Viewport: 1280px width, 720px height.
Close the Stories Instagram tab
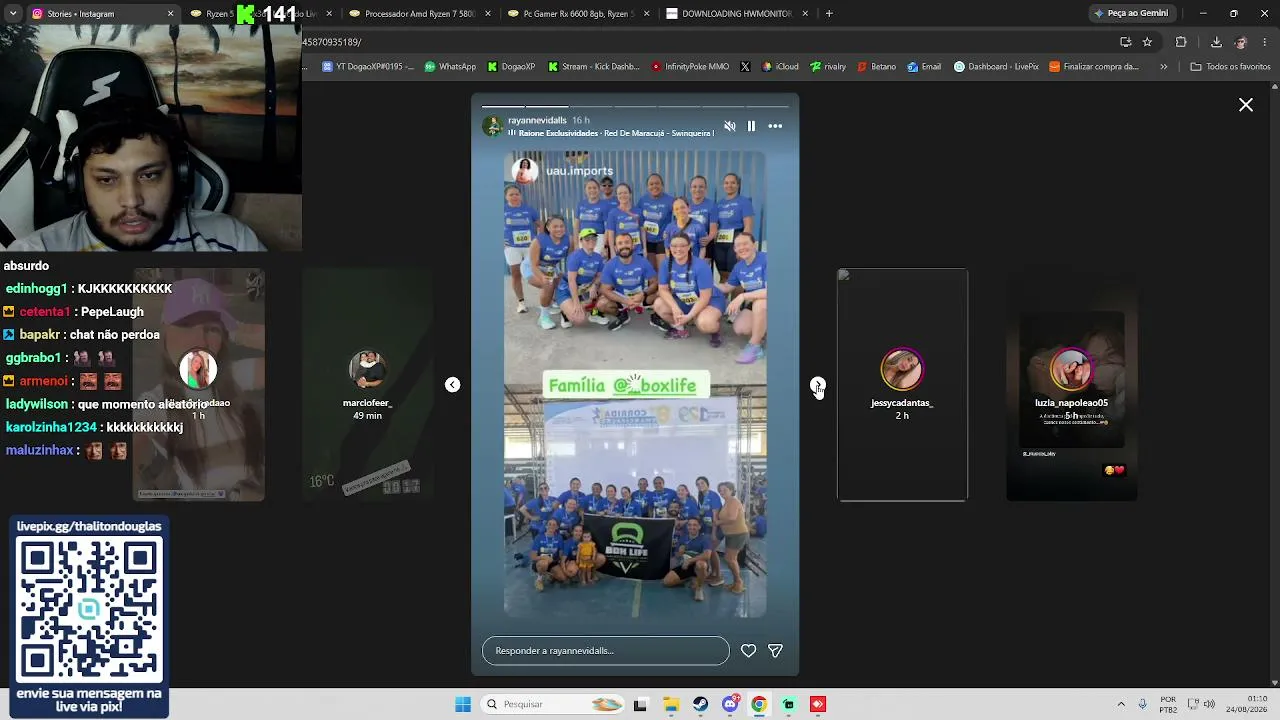click(x=170, y=14)
